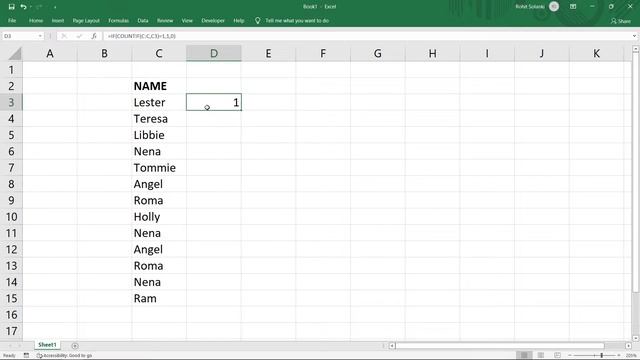The height and width of the screenshot is (360, 640).
Task: Select the cell containing Libbie
Action: (x=159, y=135)
